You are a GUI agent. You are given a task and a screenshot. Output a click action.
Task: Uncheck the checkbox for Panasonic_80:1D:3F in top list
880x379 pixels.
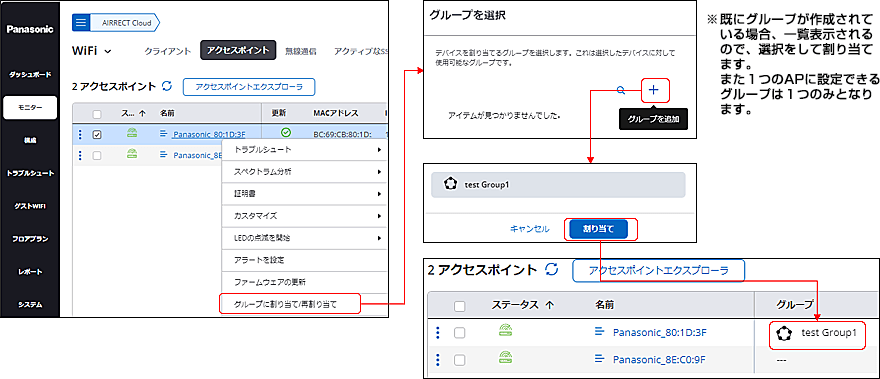point(97,135)
